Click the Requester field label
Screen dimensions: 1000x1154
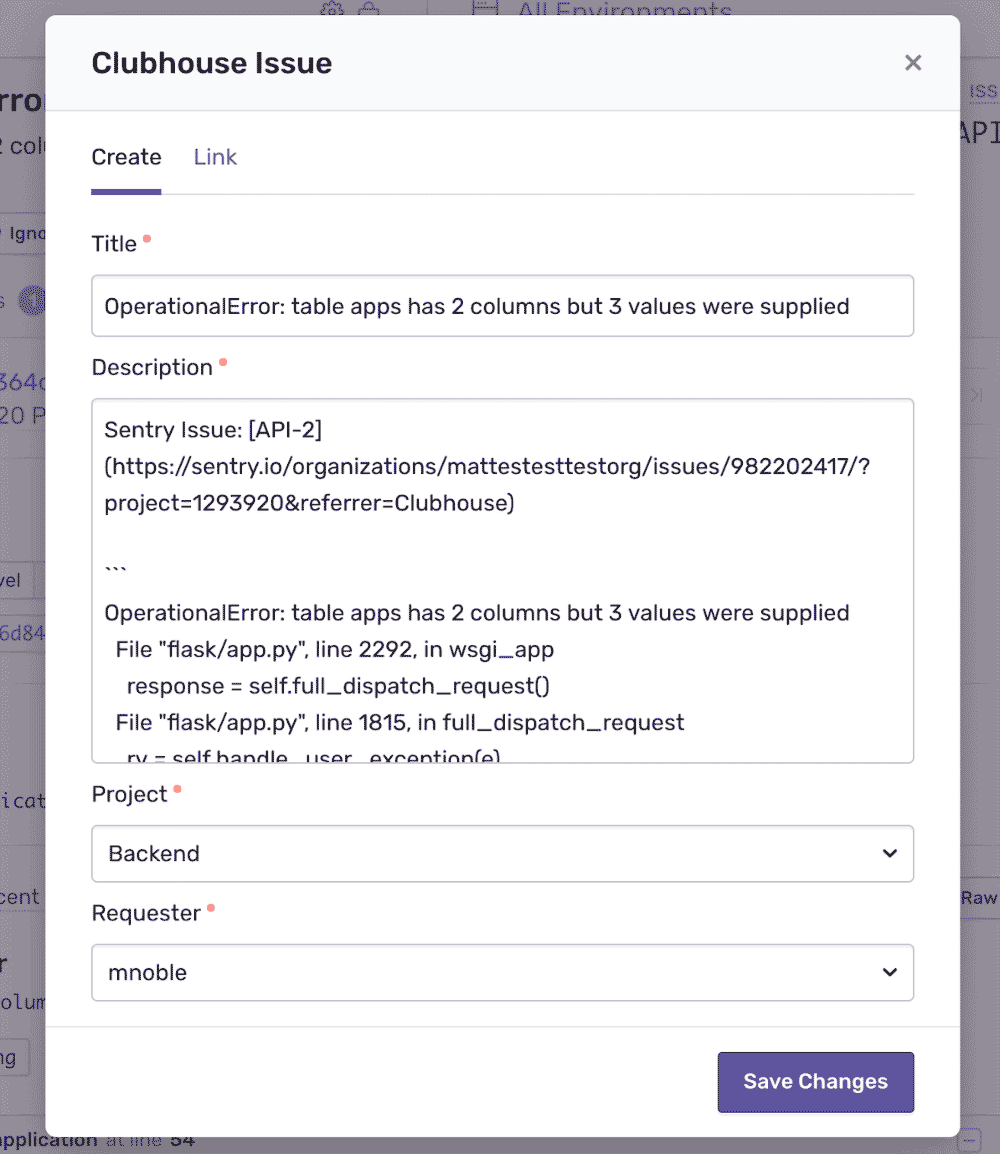tap(146, 913)
